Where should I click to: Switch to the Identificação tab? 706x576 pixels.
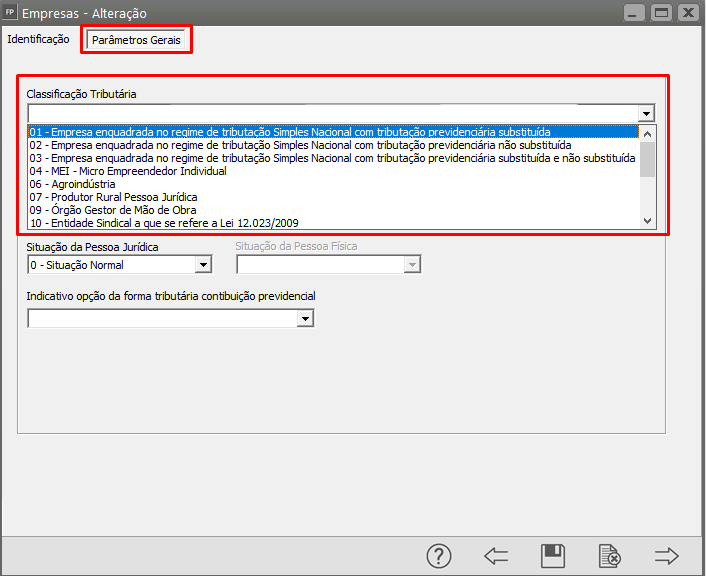click(x=38, y=39)
